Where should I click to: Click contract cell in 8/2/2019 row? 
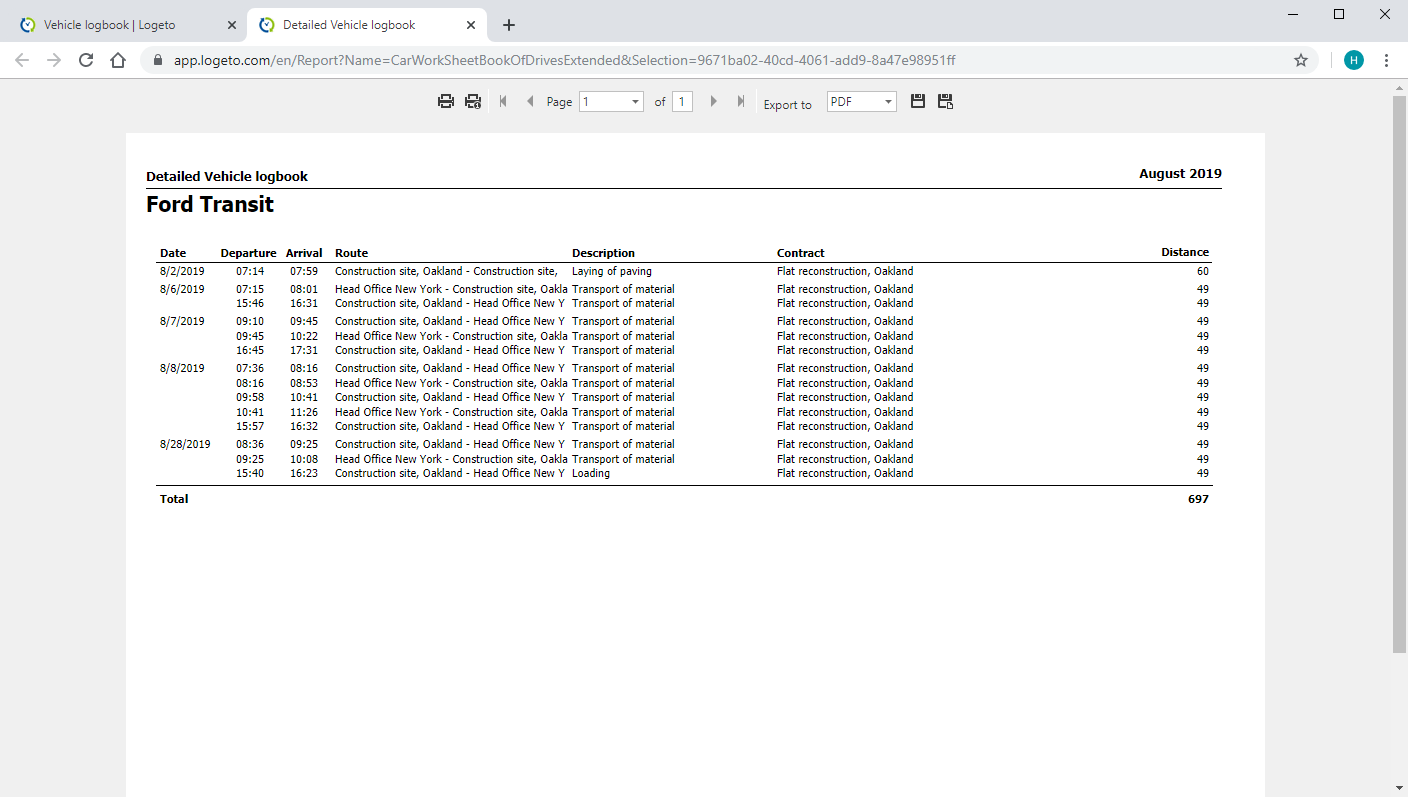pyautogui.click(x=845, y=271)
